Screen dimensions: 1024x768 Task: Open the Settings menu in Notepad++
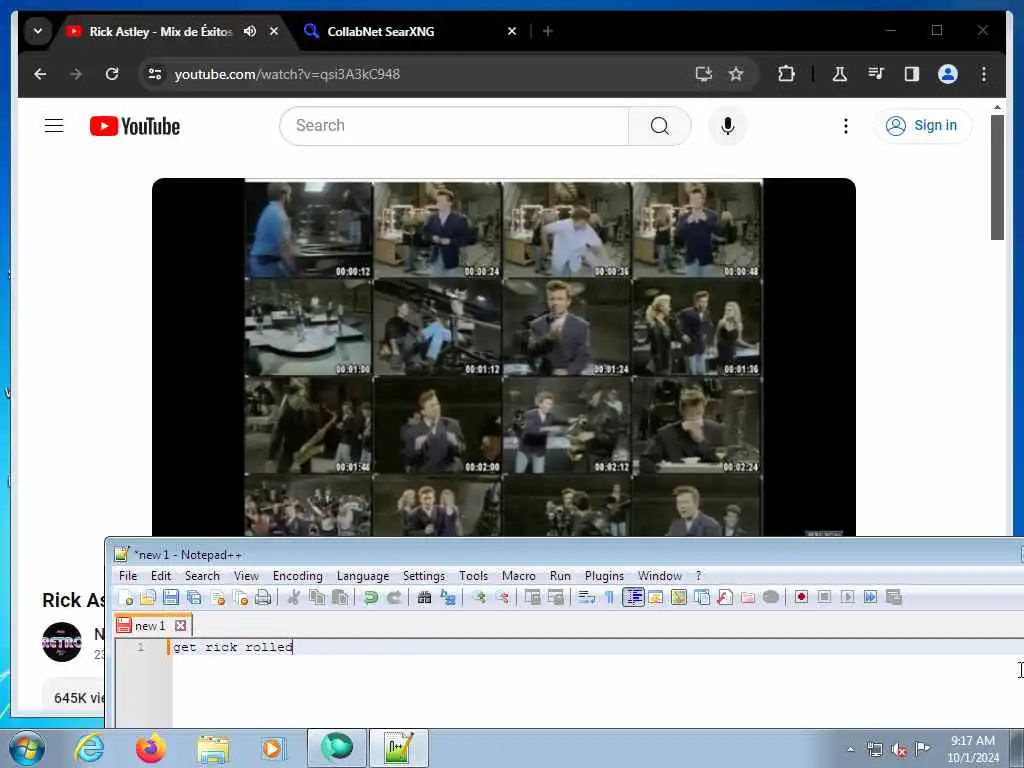424,576
